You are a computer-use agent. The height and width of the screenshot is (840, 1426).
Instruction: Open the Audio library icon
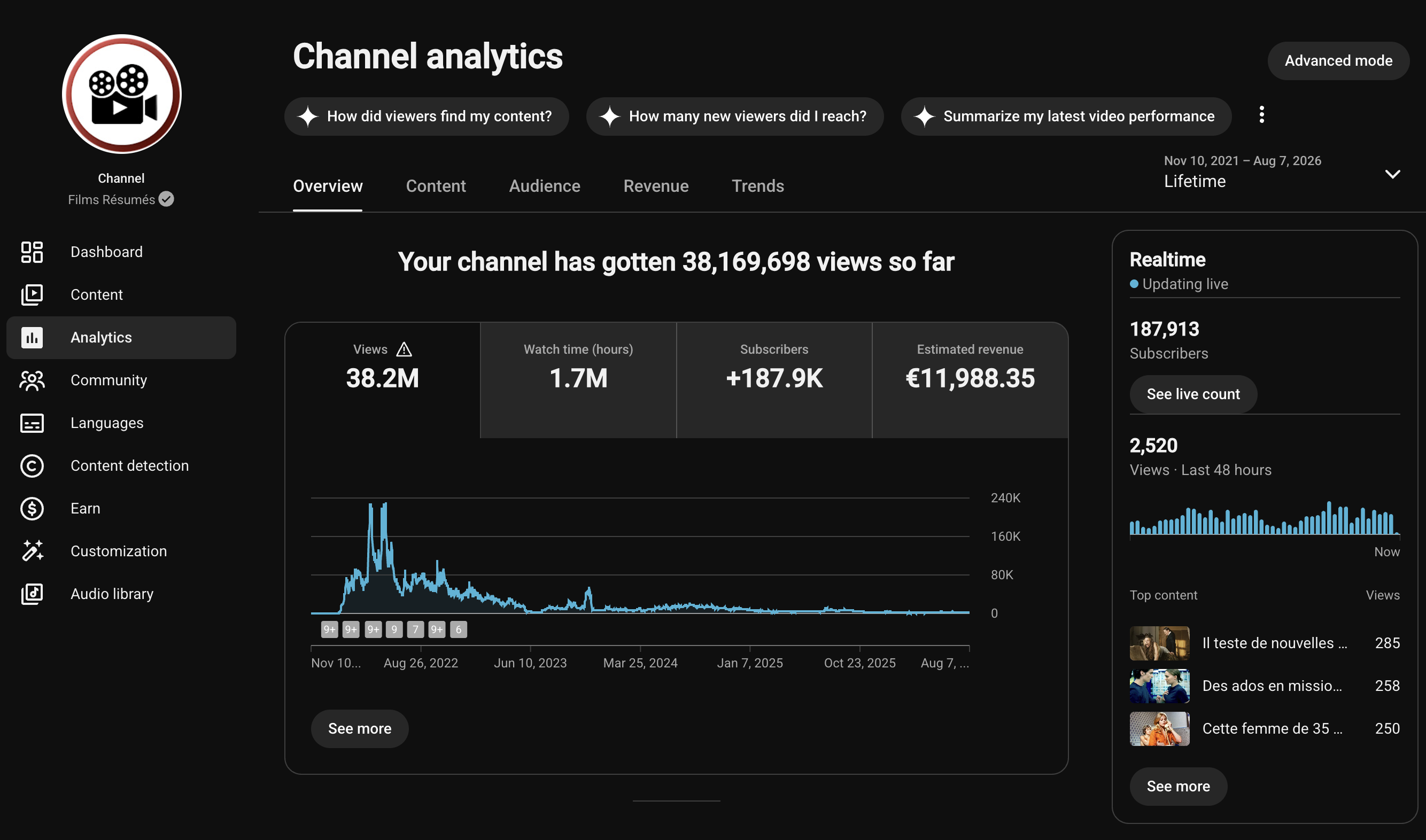coord(32,594)
